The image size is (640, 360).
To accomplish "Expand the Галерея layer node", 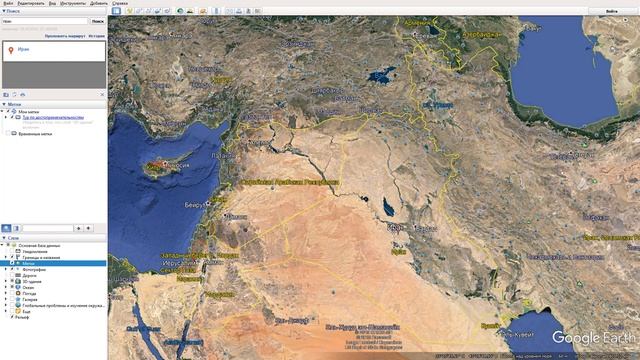I will pos(6,299).
